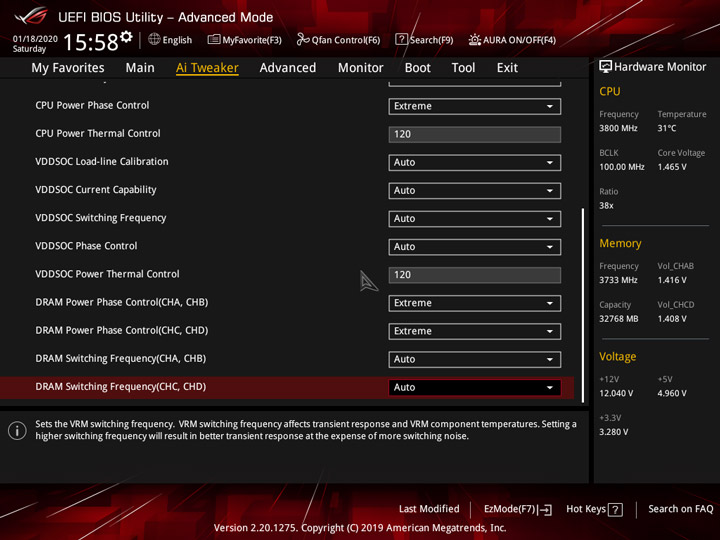Open VDDSOC Phase Control dropdown
720x540 pixels.
tap(474, 247)
